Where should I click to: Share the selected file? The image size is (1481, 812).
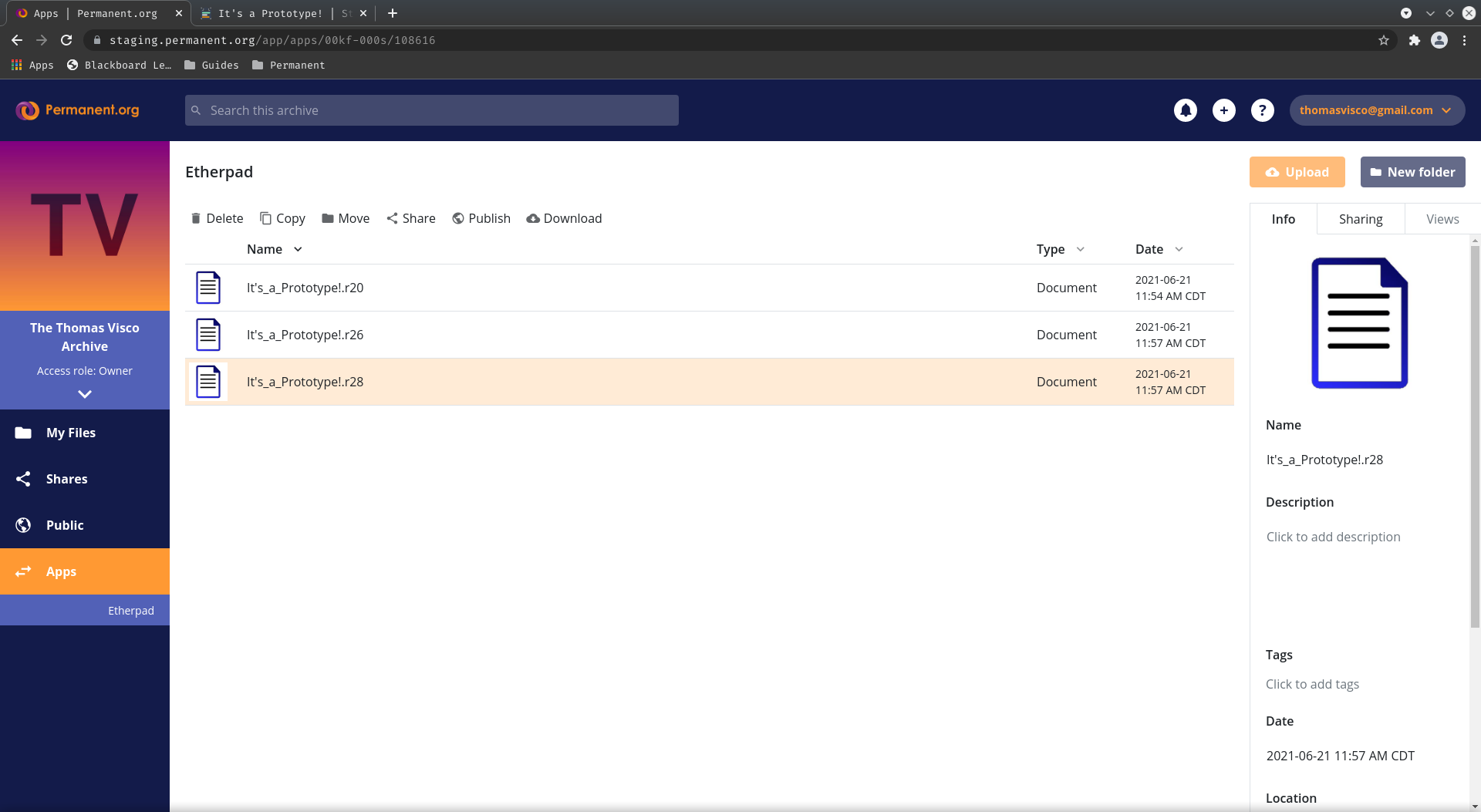411,218
